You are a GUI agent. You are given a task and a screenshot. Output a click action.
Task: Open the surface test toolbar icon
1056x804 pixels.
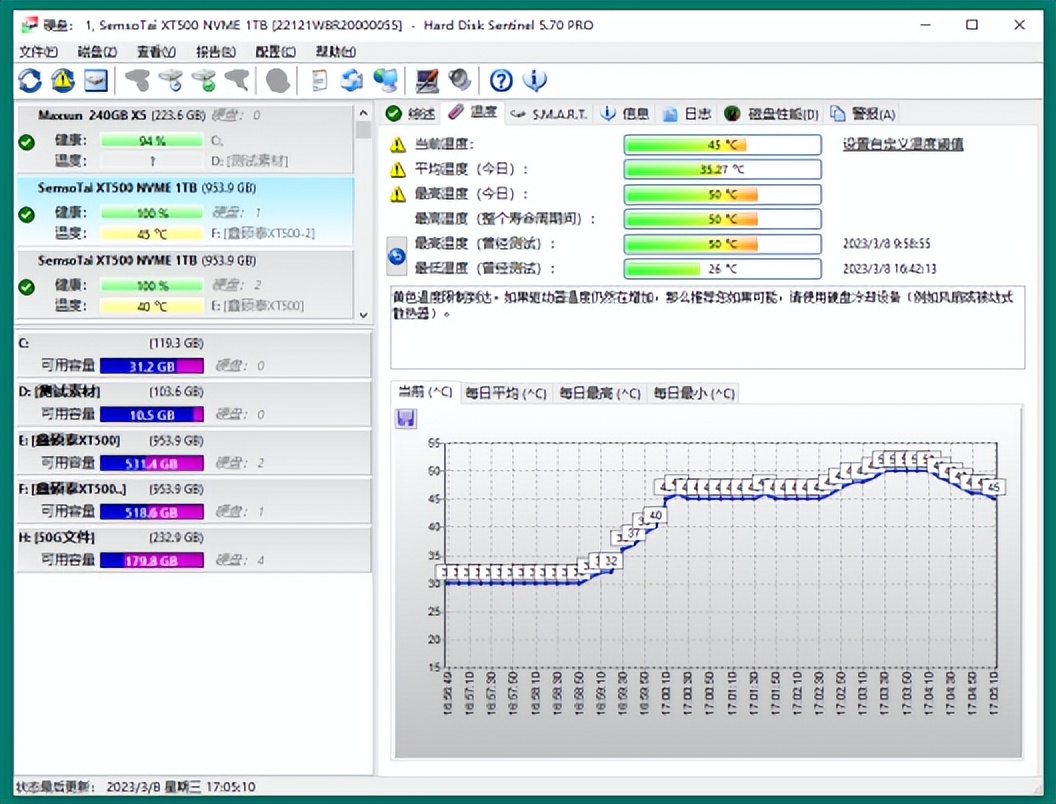point(426,80)
